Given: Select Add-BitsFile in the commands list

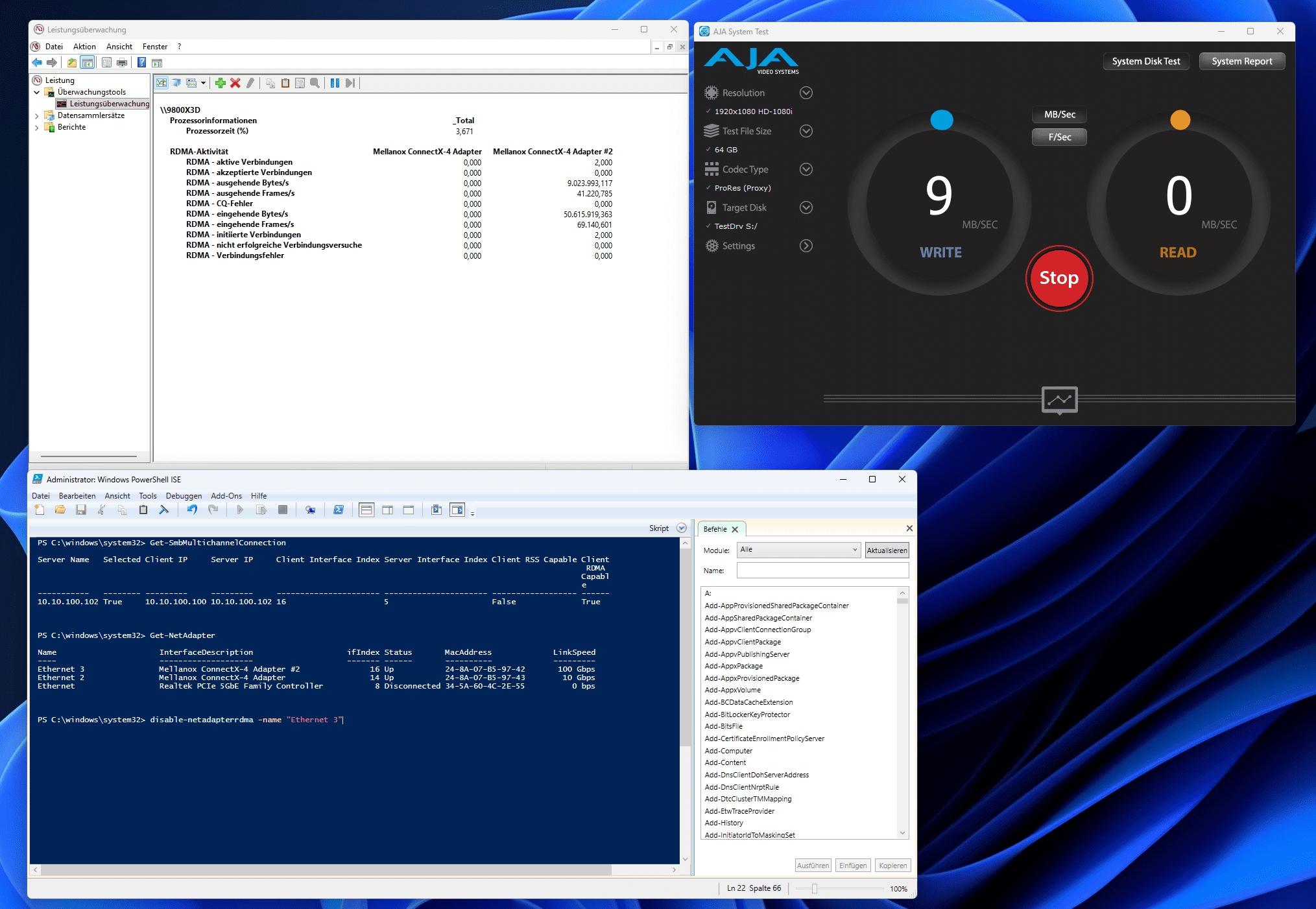Looking at the screenshot, I should 724,727.
